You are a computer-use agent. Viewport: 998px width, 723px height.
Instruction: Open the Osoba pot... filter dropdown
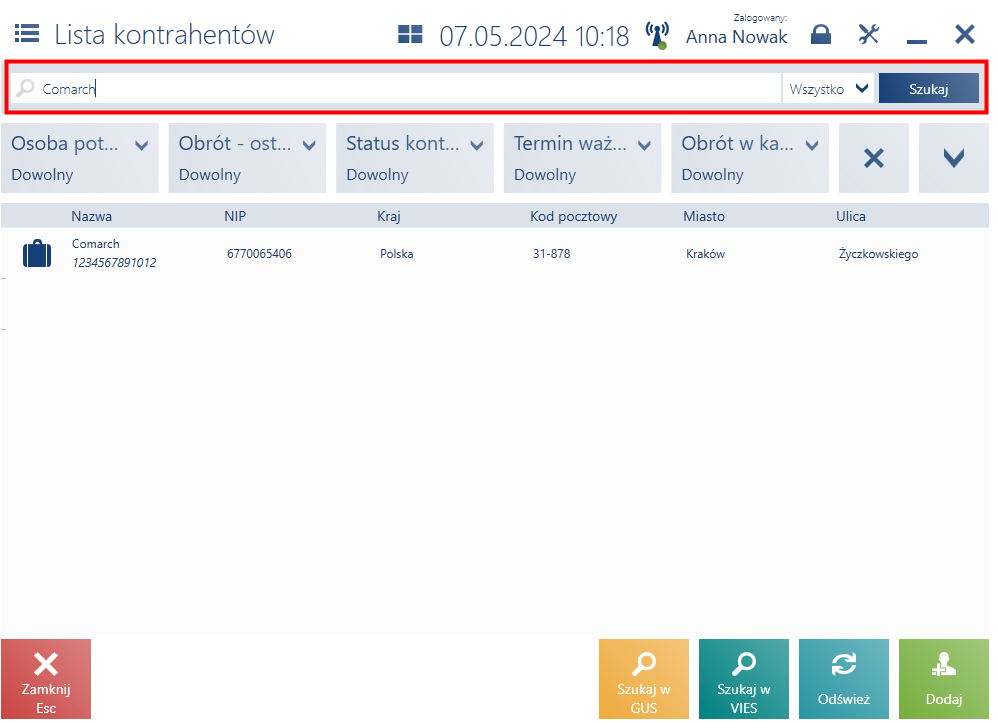(x=80, y=158)
